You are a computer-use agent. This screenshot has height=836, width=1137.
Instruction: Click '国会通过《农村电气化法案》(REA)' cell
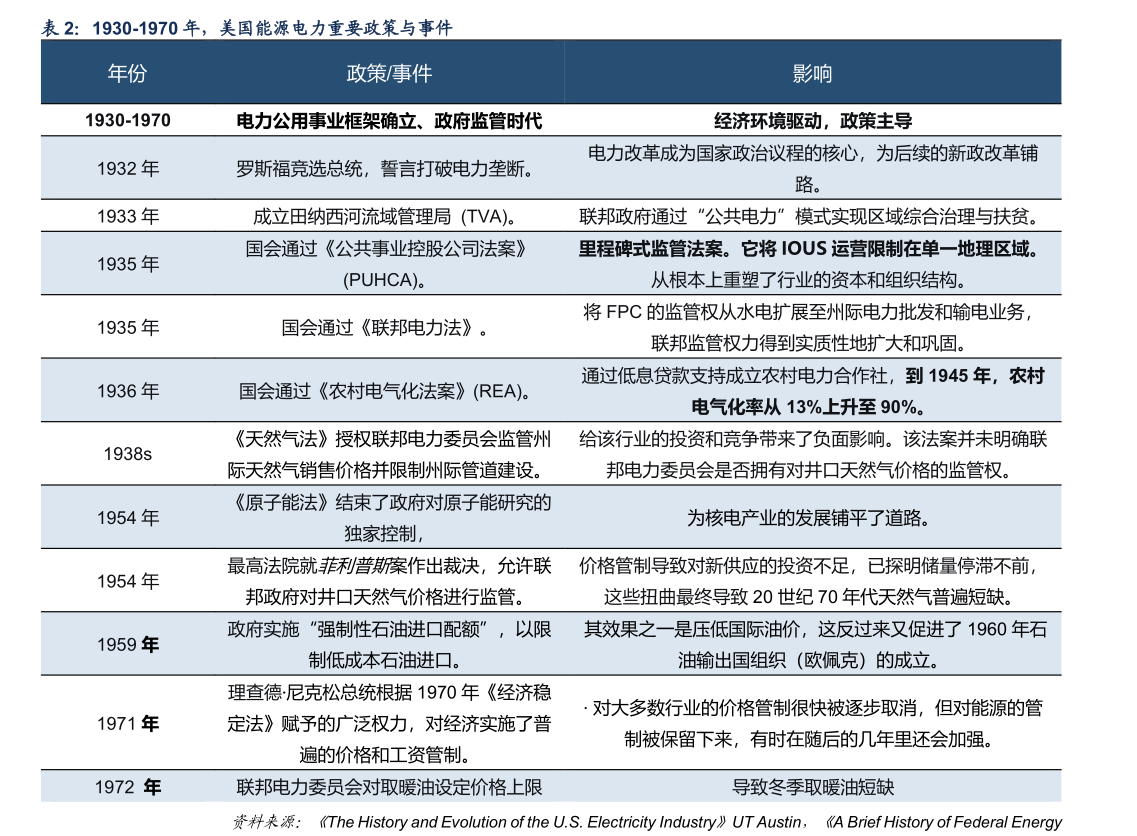[x=389, y=391]
